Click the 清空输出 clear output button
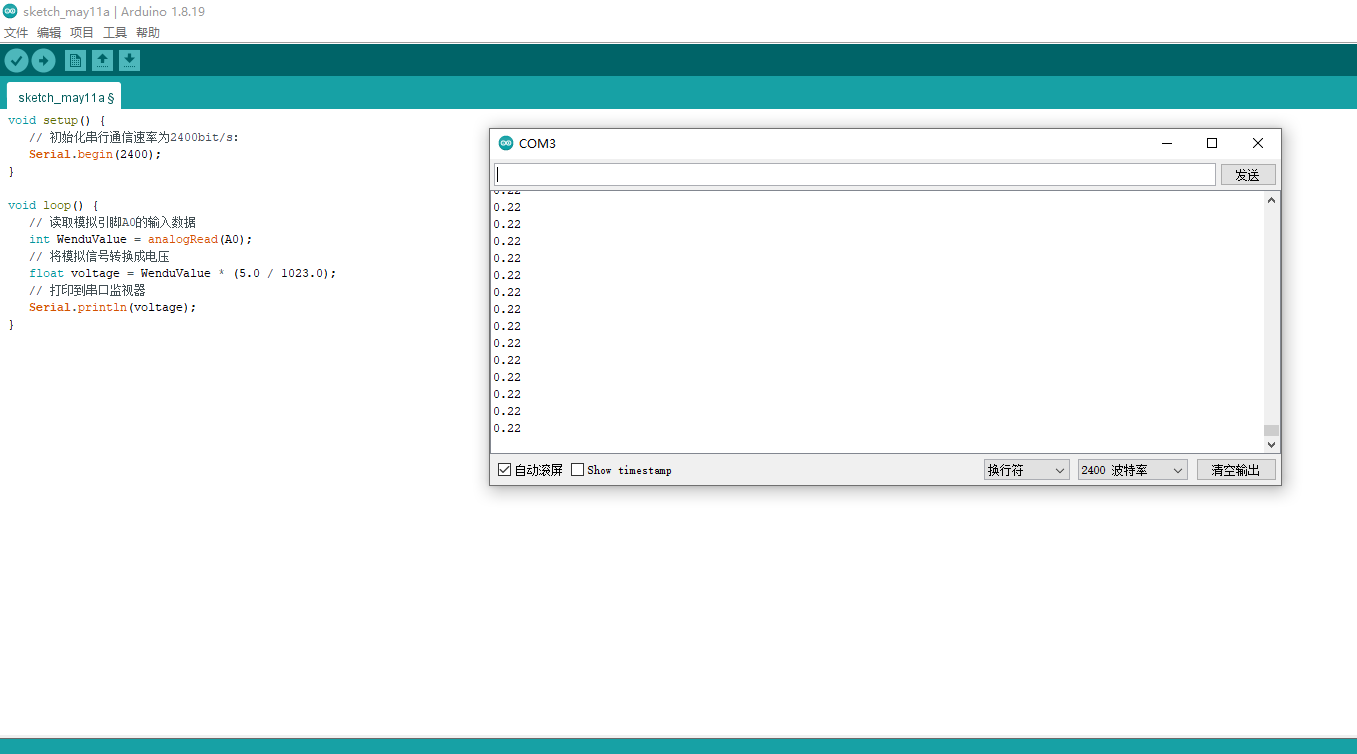The image size is (1357, 754). [1236, 470]
